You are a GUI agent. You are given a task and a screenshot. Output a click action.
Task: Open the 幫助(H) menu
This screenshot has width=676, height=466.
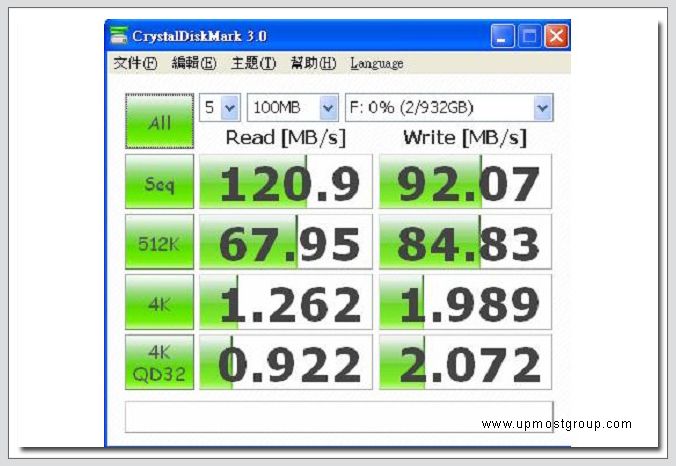pyautogui.click(x=313, y=63)
